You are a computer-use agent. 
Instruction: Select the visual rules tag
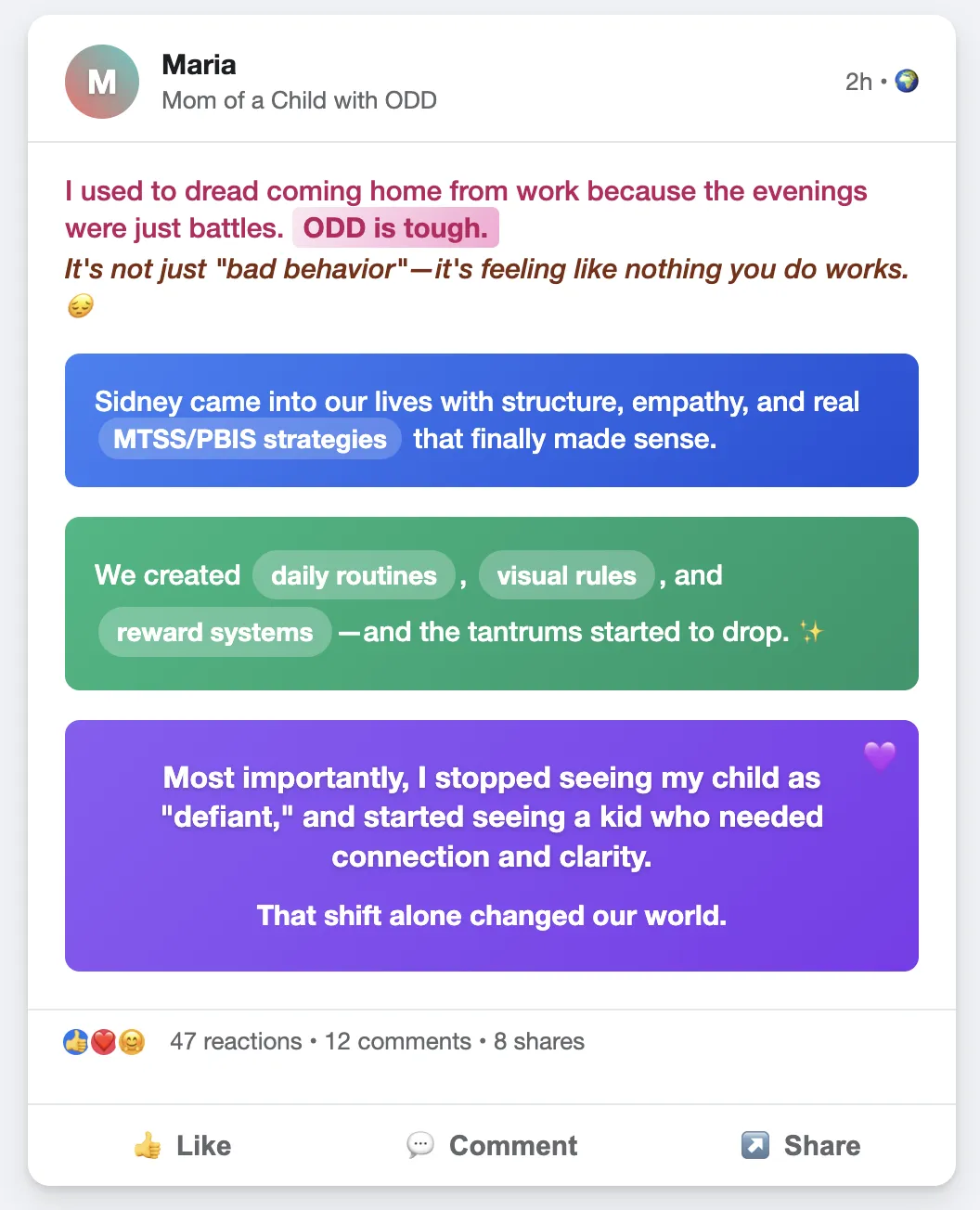(x=566, y=575)
